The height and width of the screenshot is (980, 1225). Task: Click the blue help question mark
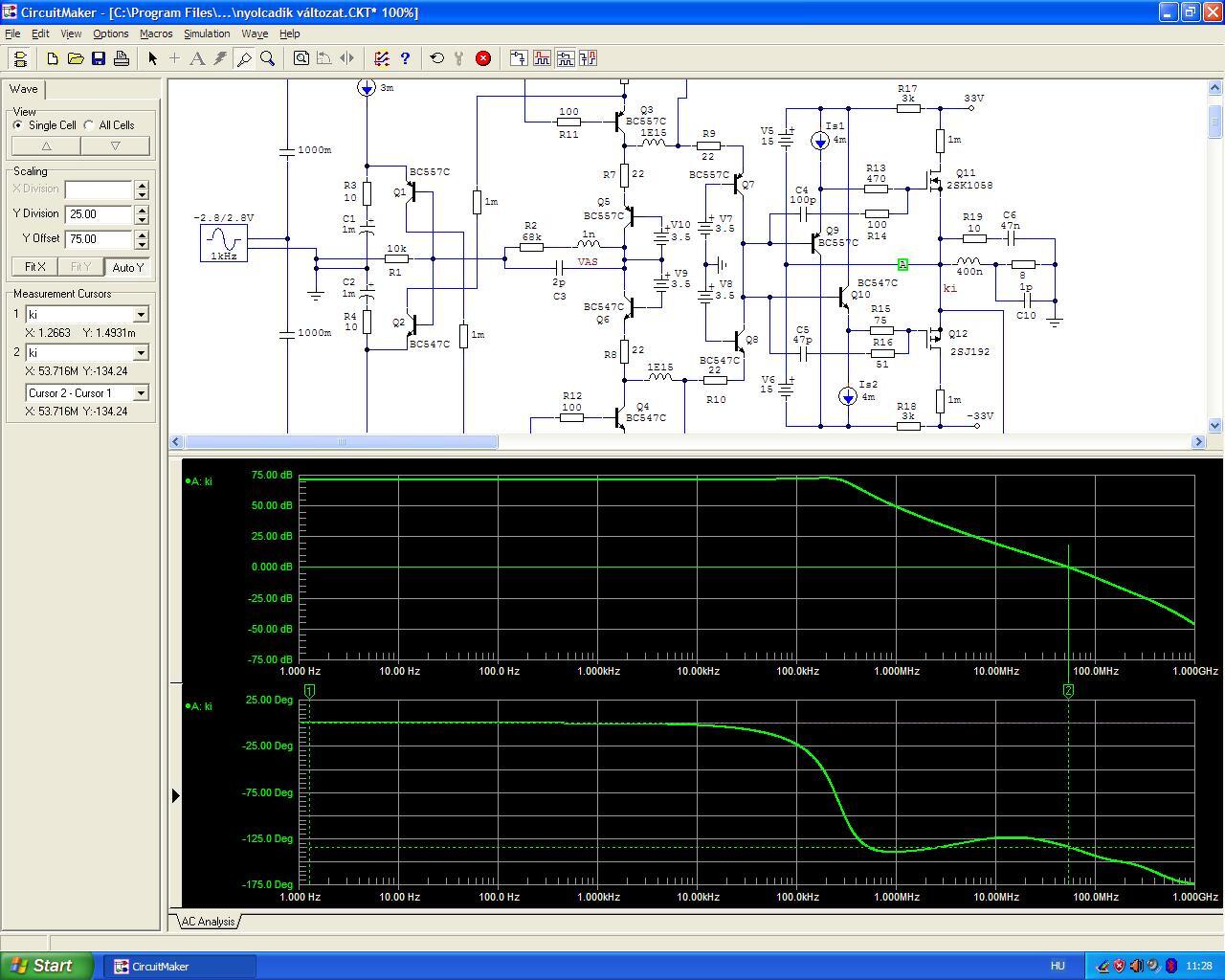point(405,58)
